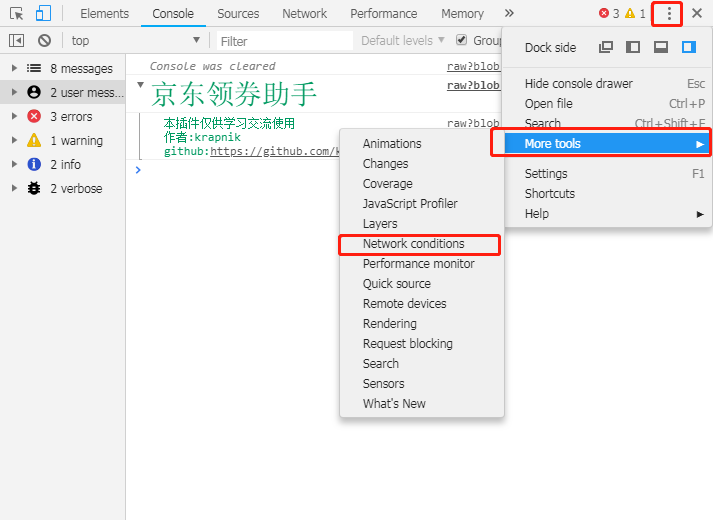Click into the console Filter field
The width and height of the screenshot is (713, 520).
coord(285,41)
